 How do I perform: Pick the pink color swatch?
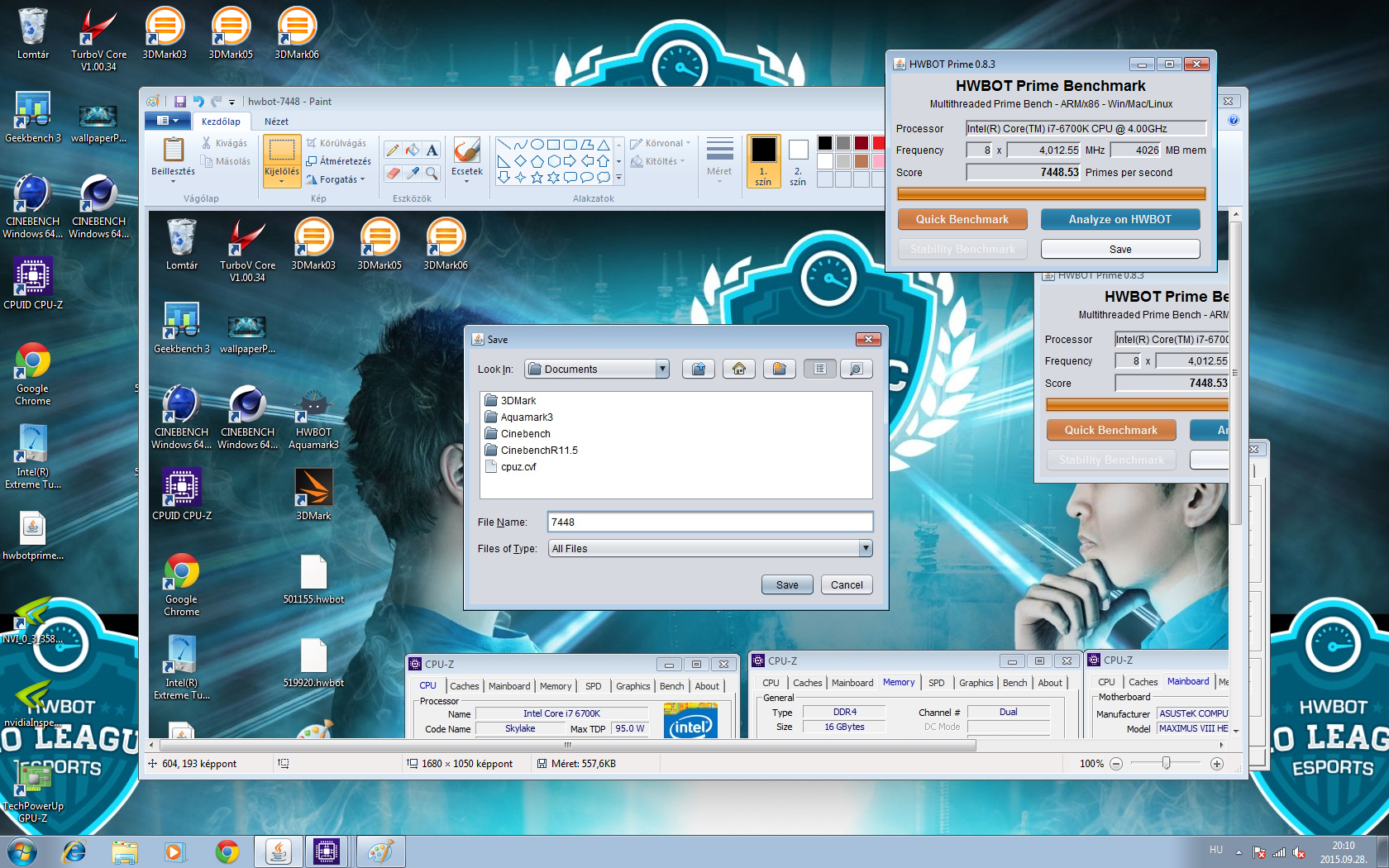pyautogui.click(x=880, y=161)
